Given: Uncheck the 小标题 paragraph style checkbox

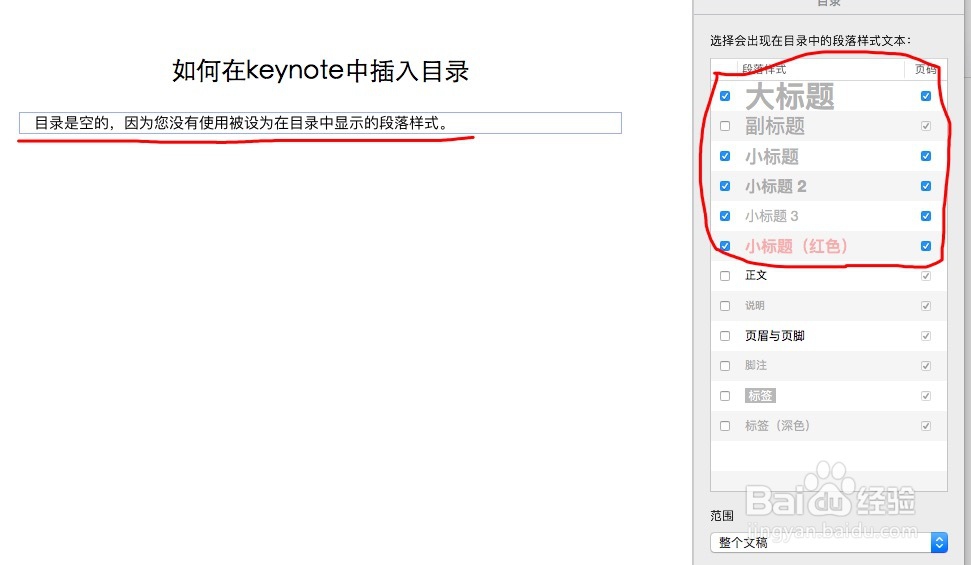Looking at the screenshot, I should pos(725,156).
